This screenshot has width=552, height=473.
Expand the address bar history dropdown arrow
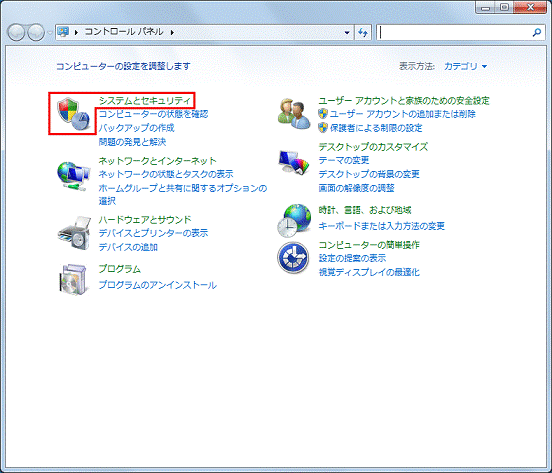(x=347, y=32)
